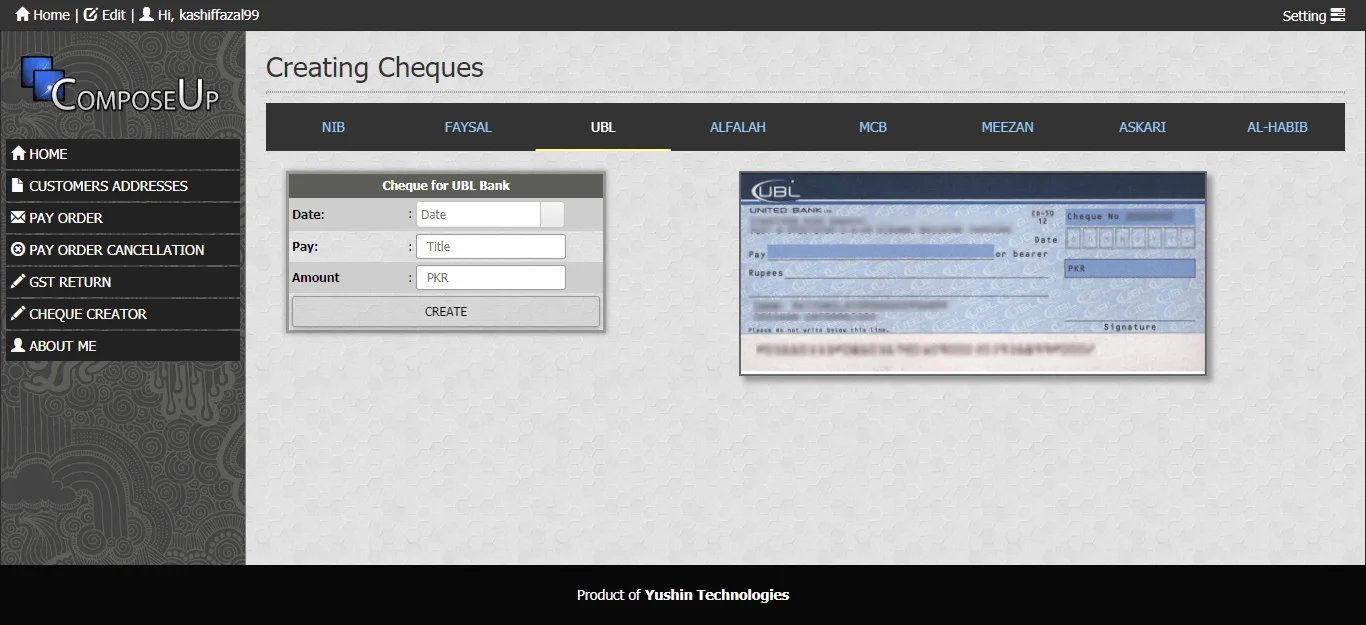The width and height of the screenshot is (1366, 625).
Task: Click the Edit pencil icon in top bar
Action: (x=91, y=15)
